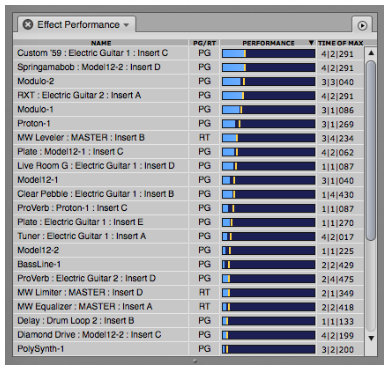
Task: Click the time of max value 4|2|199
Action: (x=337, y=335)
